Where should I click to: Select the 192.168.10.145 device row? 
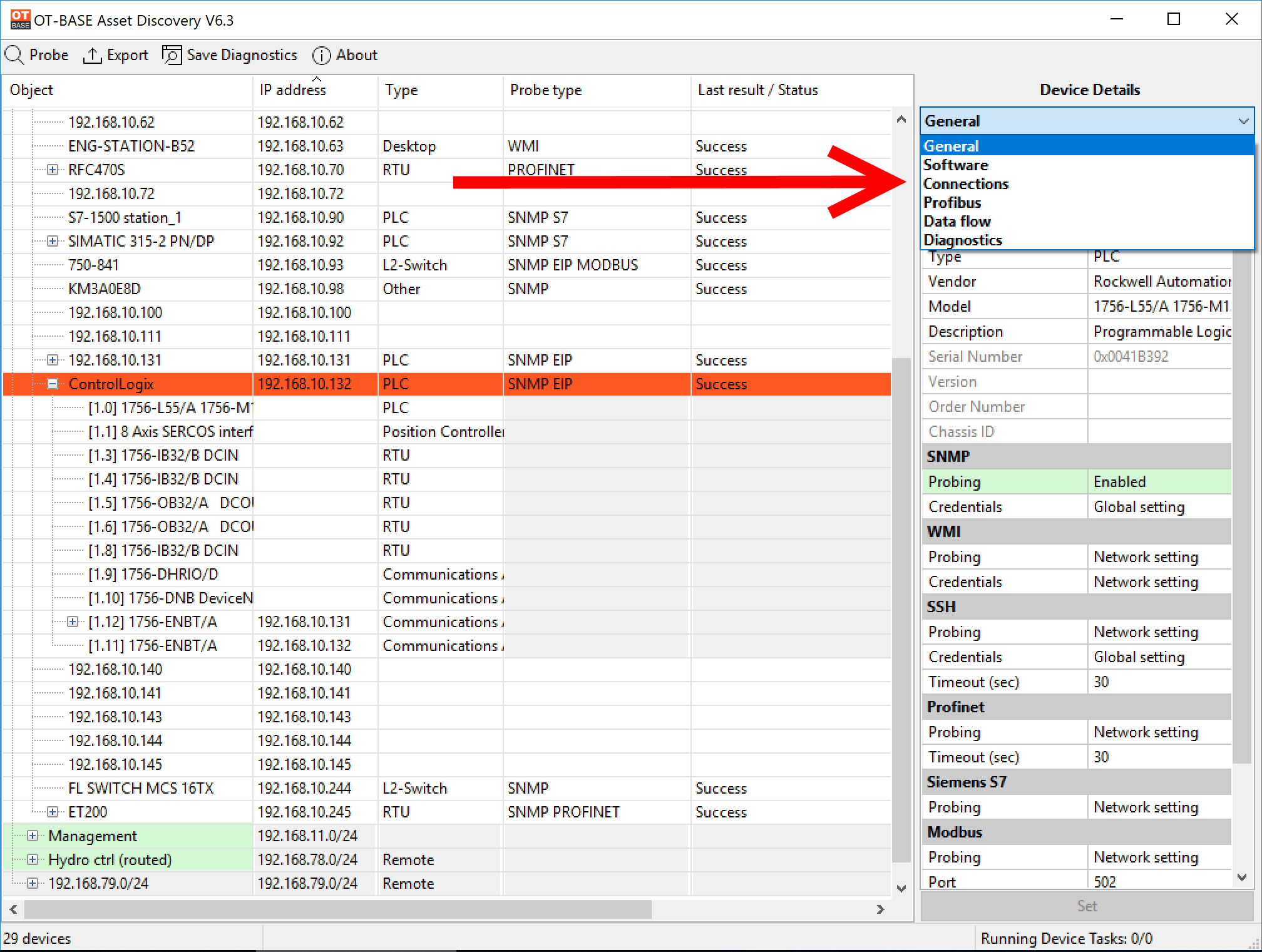tap(447, 764)
